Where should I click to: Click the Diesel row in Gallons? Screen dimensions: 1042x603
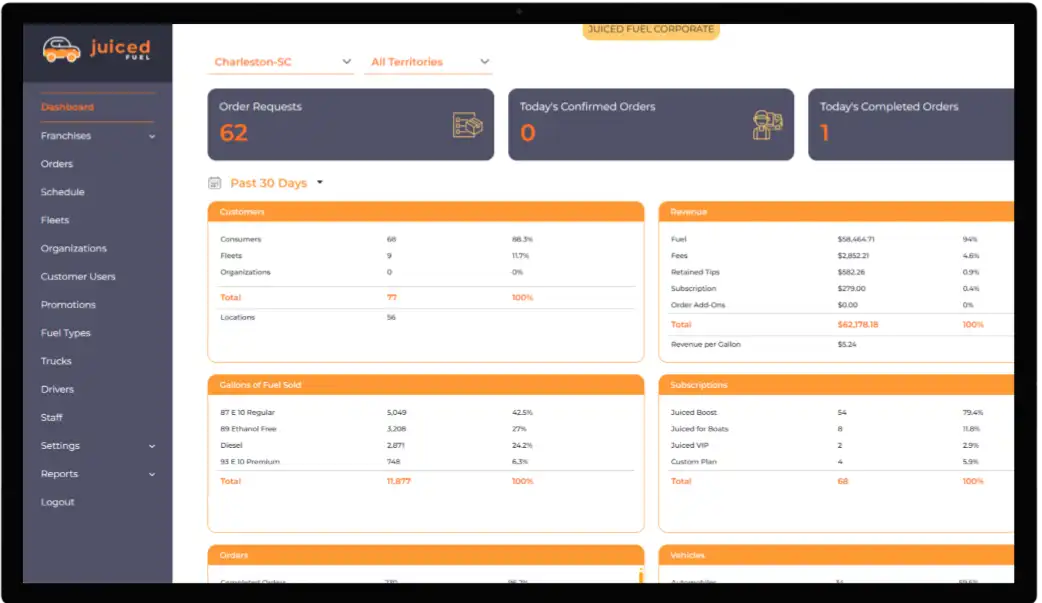(426, 445)
